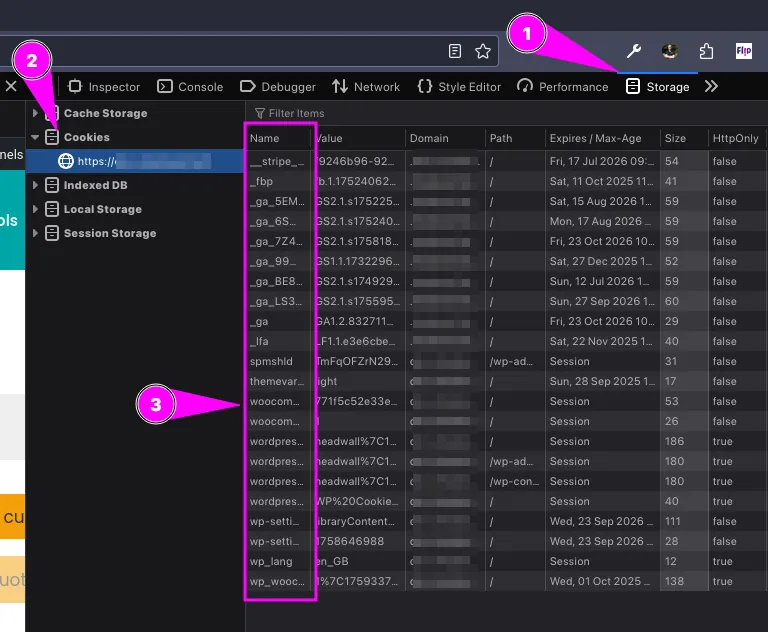Viewport: 768px width, 632px height.
Task: Expand the Local Storage tree node
Action: click(36, 209)
